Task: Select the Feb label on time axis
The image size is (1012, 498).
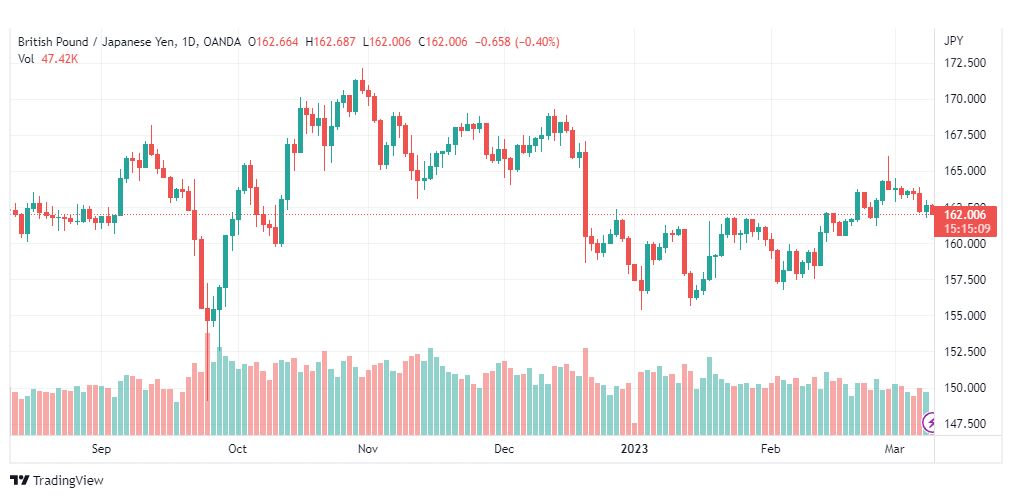Action: [771, 449]
